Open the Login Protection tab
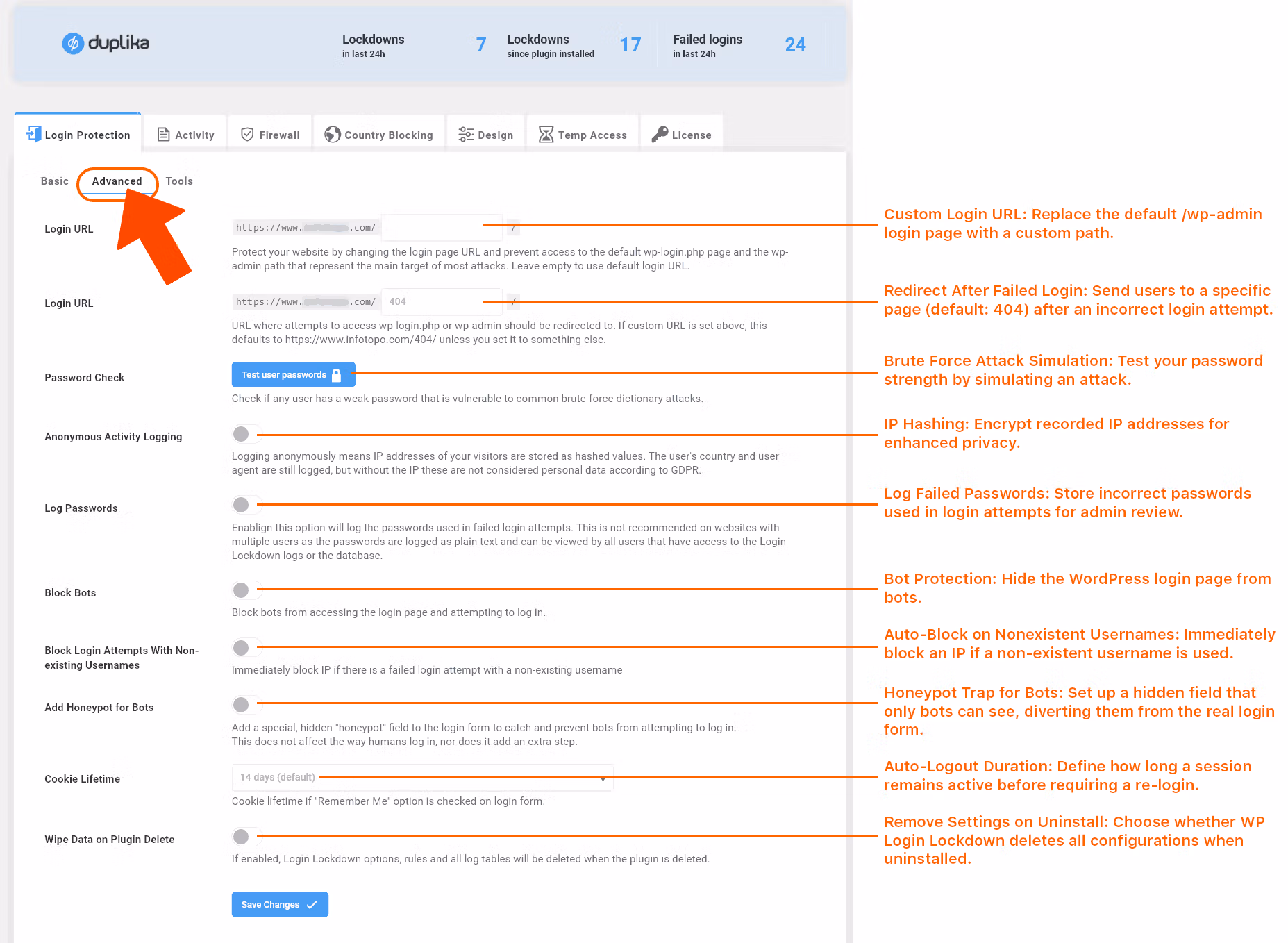1288x943 pixels. tap(78, 133)
